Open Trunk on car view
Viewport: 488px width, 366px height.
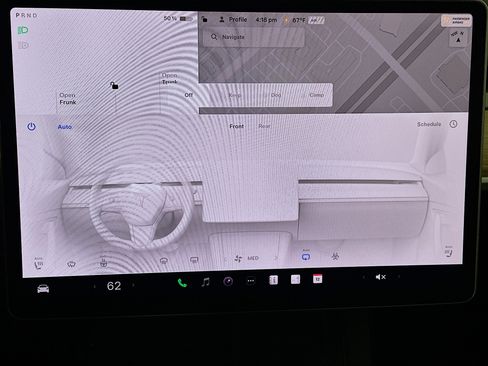coord(170,78)
